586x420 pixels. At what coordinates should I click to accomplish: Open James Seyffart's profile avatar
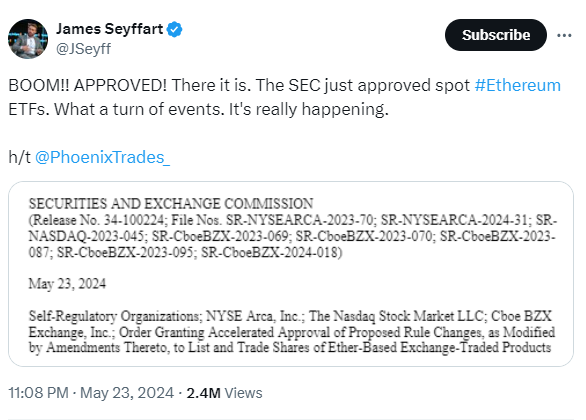28,39
